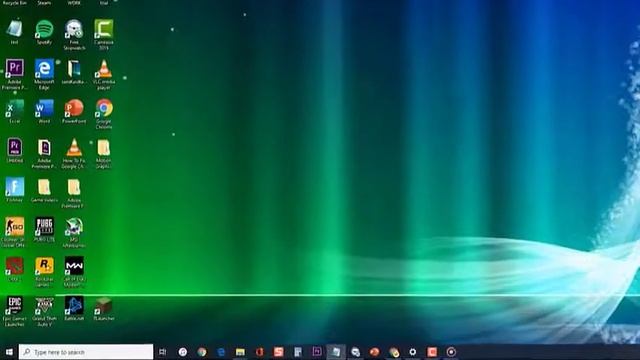Image resolution: width=640 pixels, height=360 pixels.
Task: Open the Windows Start menu
Action: [x=9, y=352]
